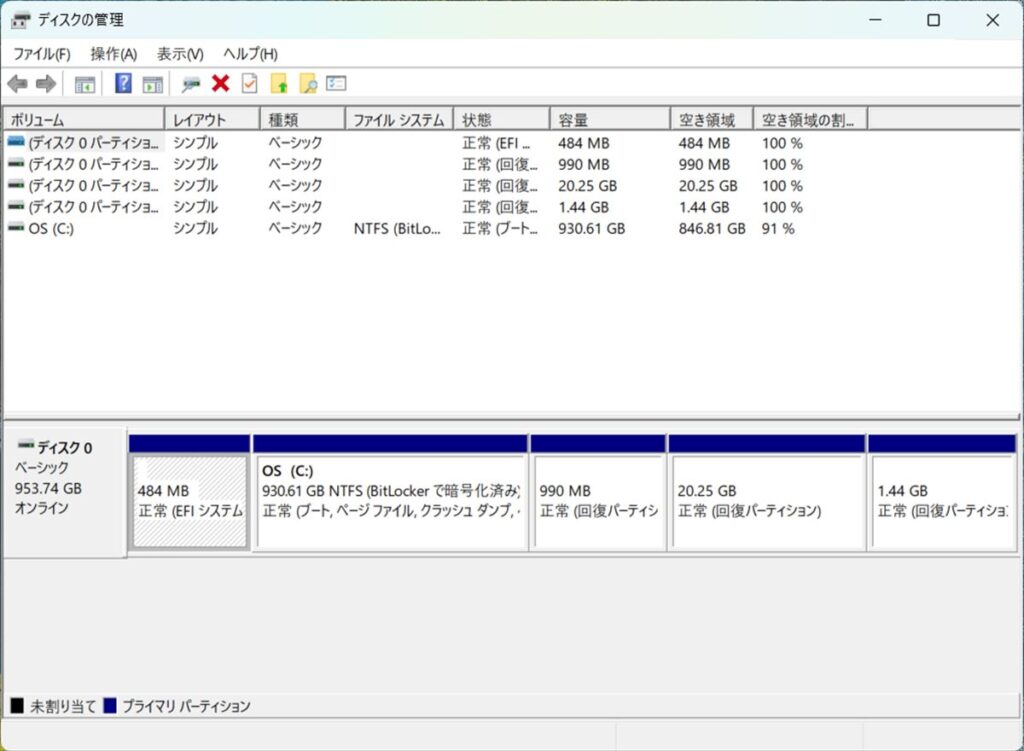
Task: Sort by the ファイル システム column header
Action: pyautogui.click(x=399, y=120)
